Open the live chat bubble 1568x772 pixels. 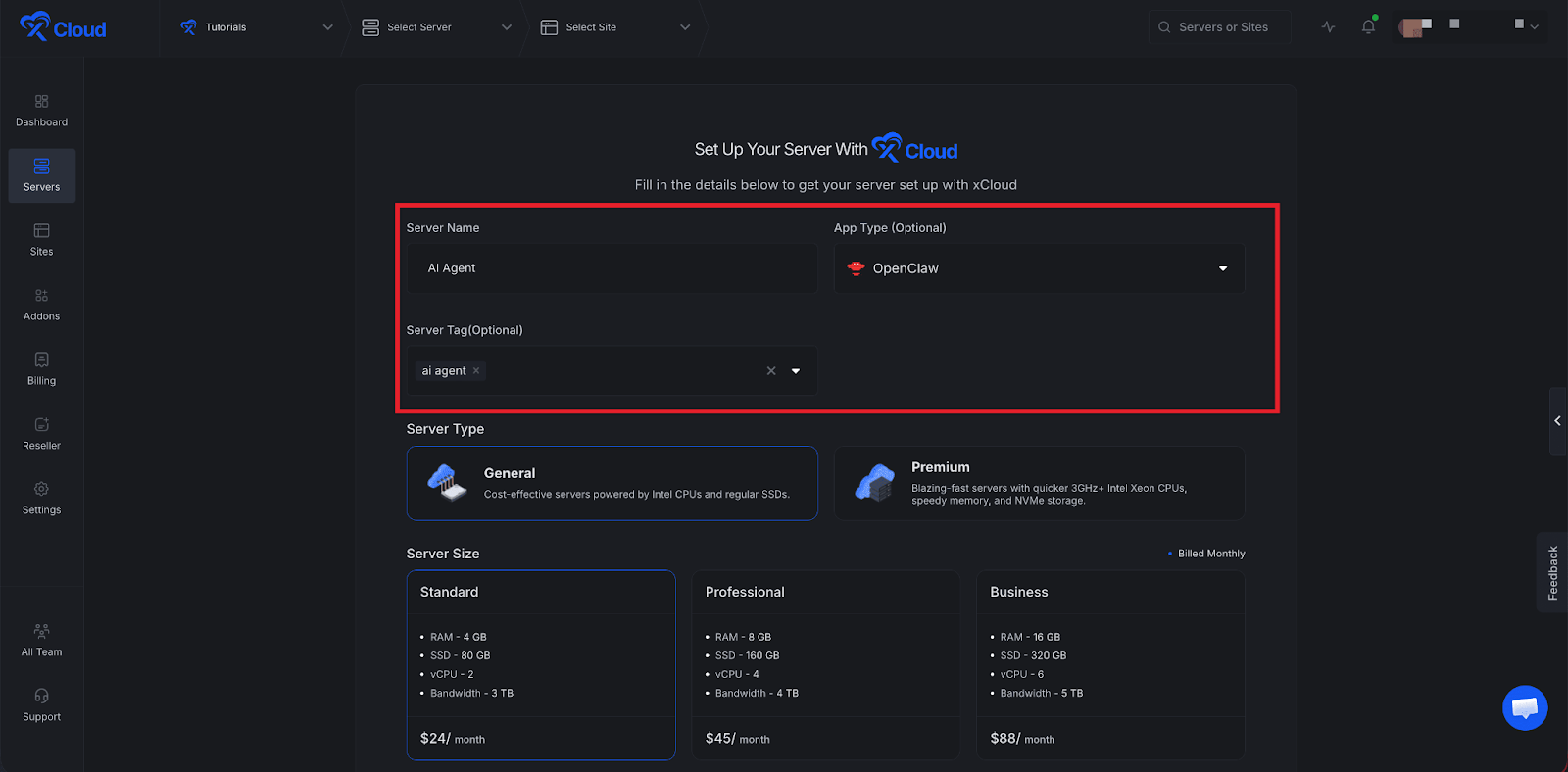point(1525,707)
